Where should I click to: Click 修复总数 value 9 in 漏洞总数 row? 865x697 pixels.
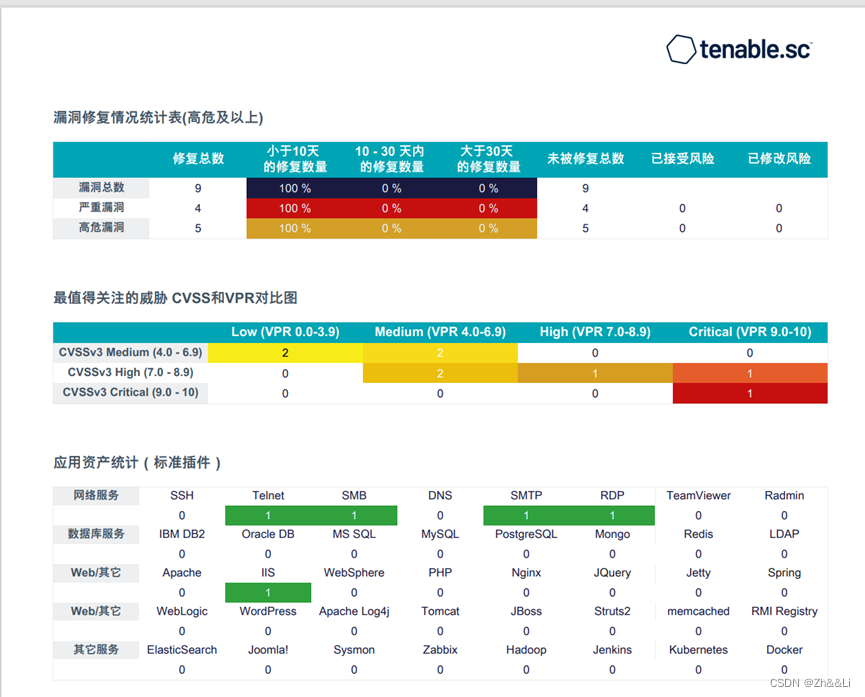click(x=198, y=188)
